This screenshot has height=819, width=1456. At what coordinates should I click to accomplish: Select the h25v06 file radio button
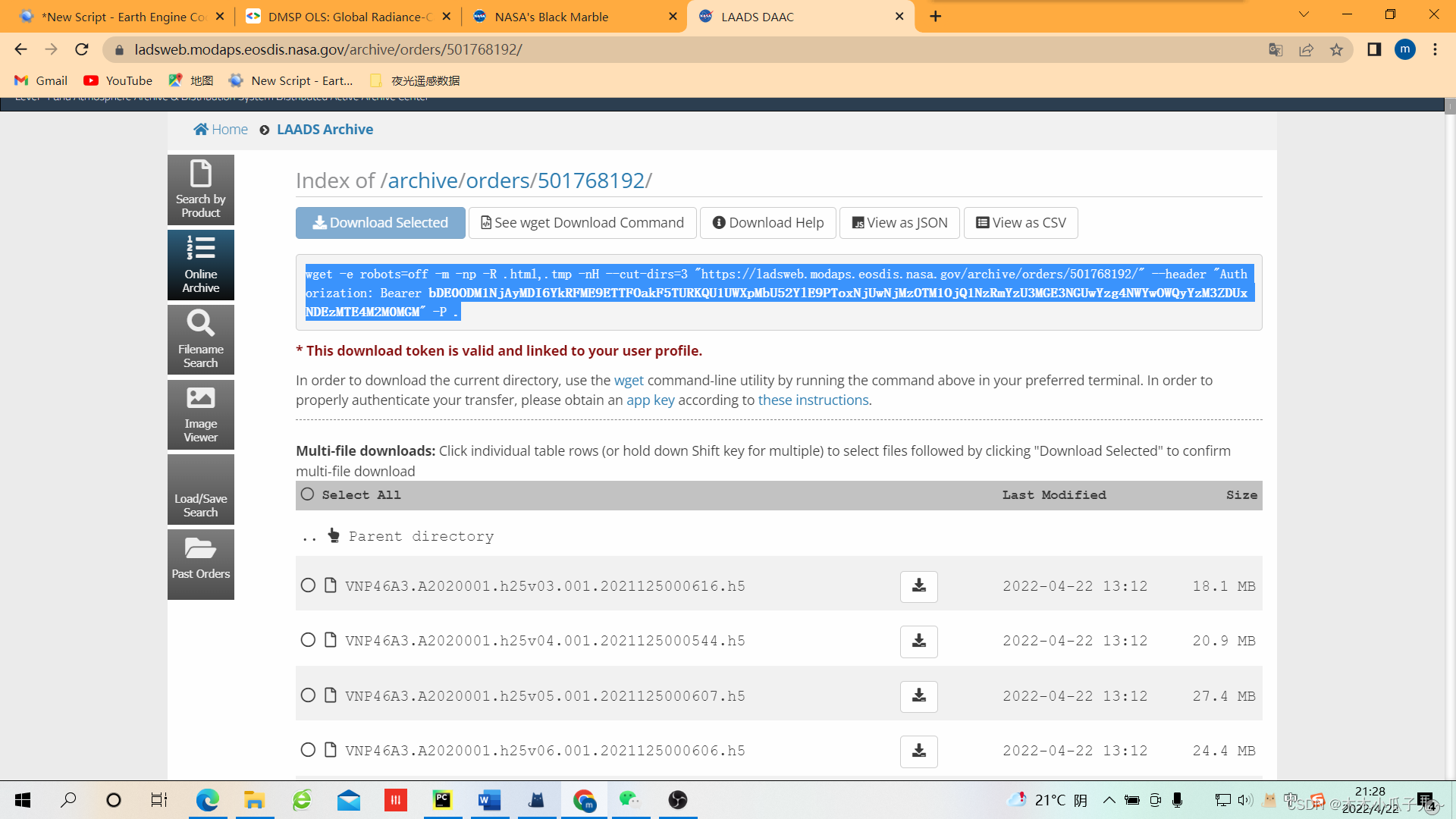(308, 751)
